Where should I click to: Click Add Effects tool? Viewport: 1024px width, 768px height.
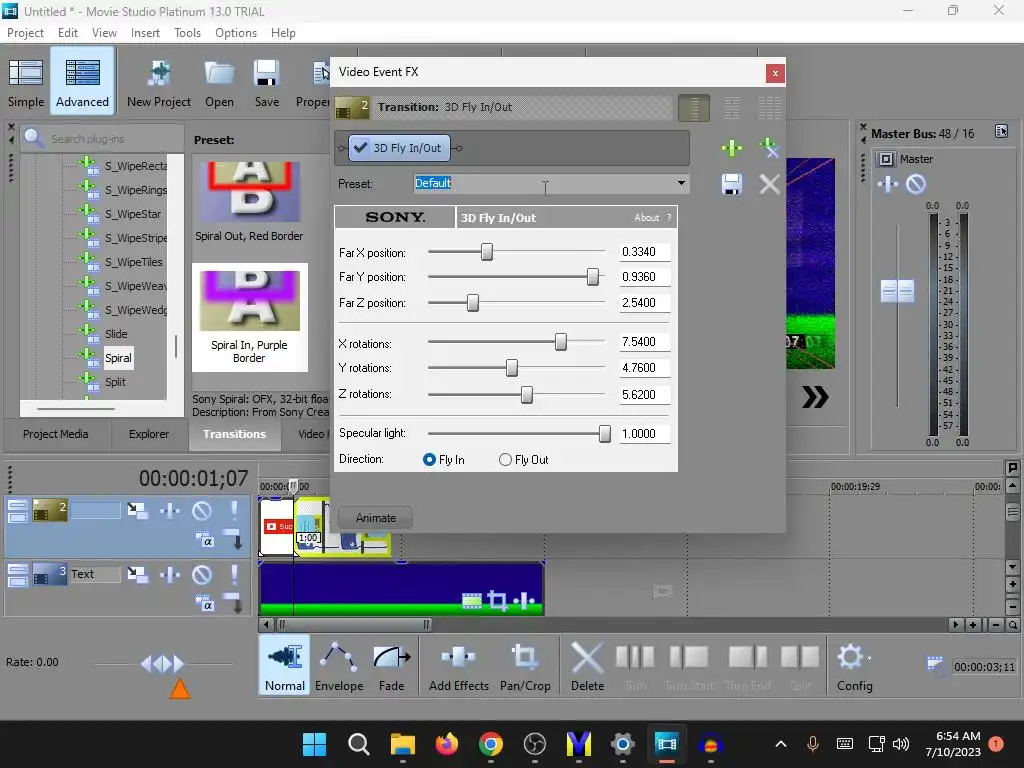click(458, 665)
